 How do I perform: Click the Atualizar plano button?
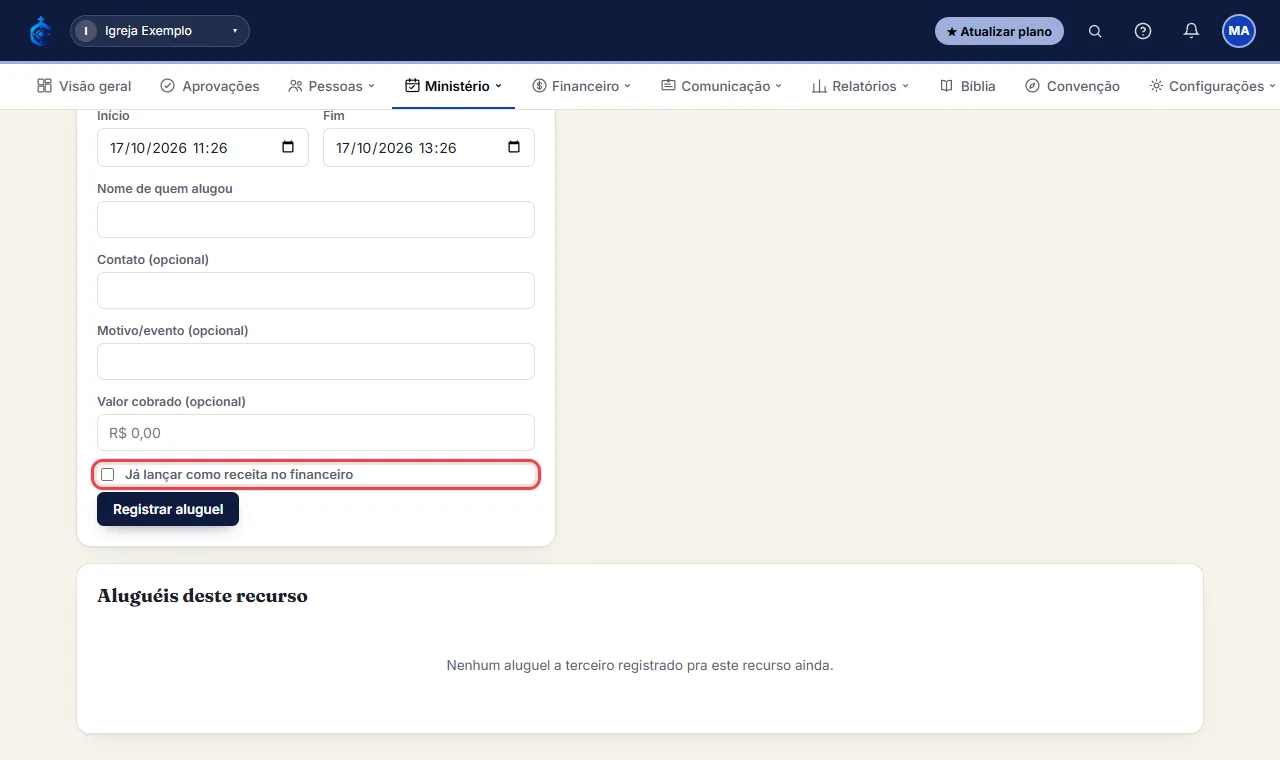[x=999, y=31]
